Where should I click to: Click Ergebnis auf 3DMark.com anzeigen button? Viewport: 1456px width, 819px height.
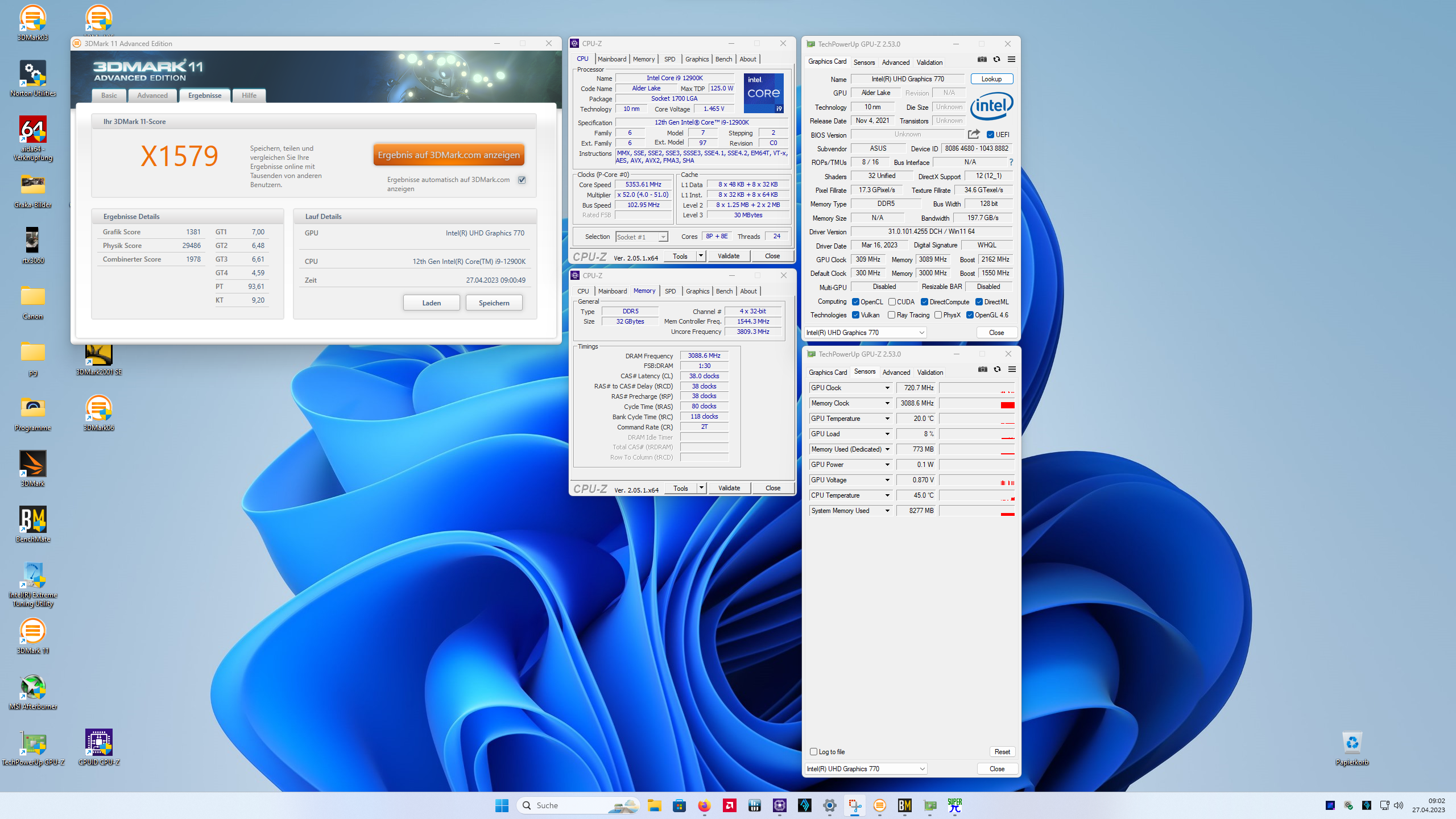point(449,155)
